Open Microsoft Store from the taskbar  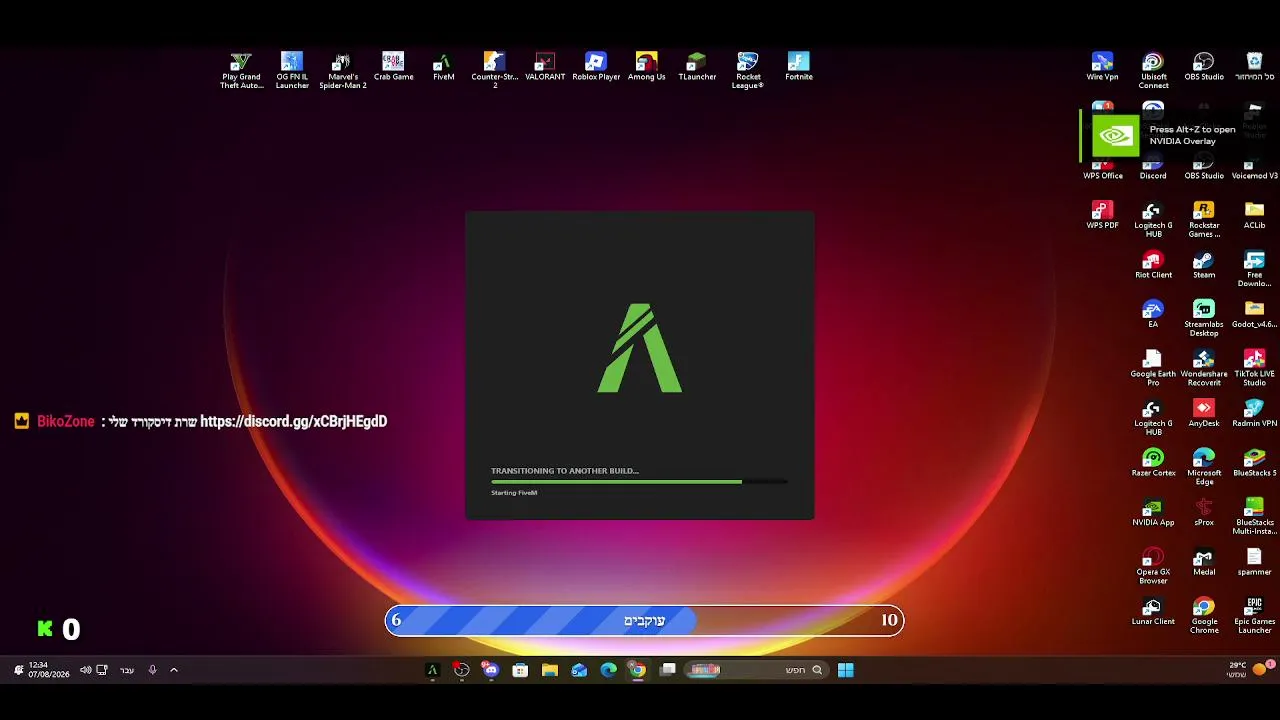point(520,670)
